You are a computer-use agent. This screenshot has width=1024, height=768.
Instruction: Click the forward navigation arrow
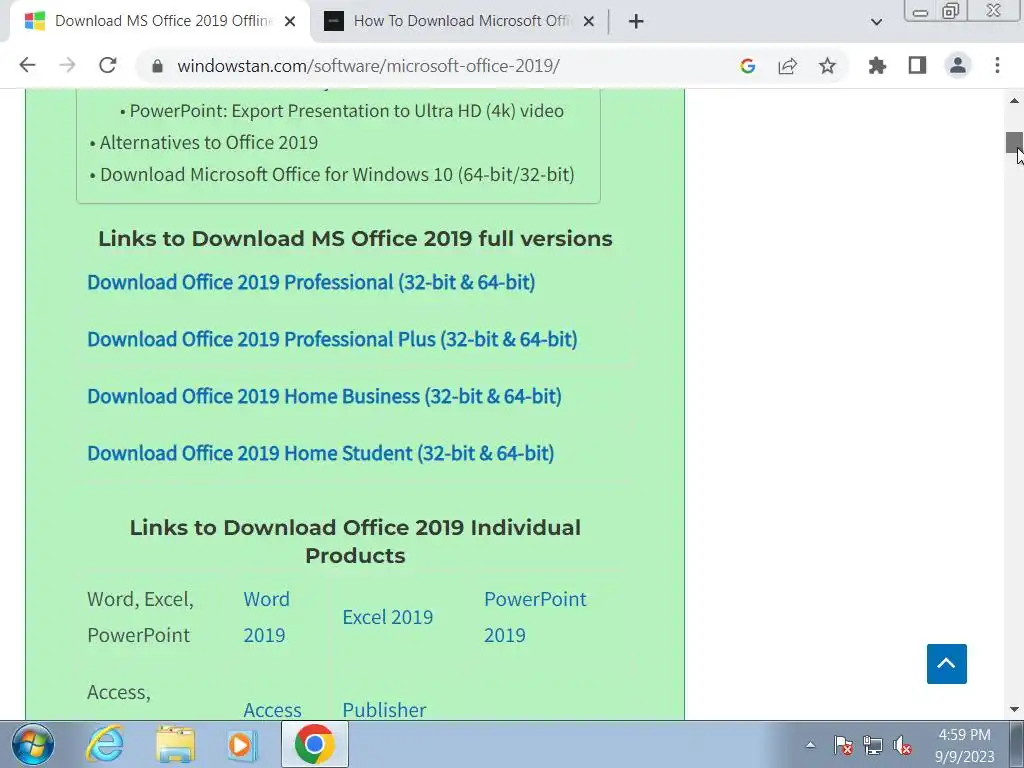pos(67,65)
